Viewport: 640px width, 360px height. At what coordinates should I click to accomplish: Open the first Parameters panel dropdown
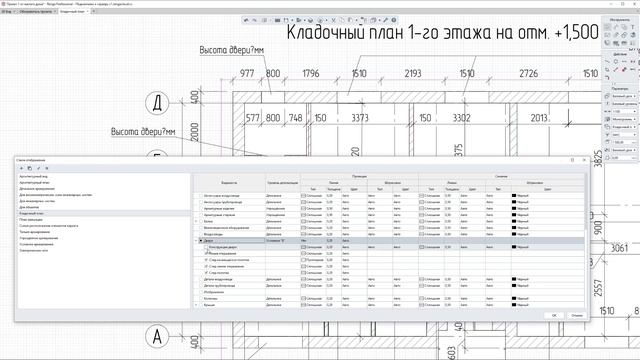click(624, 96)
